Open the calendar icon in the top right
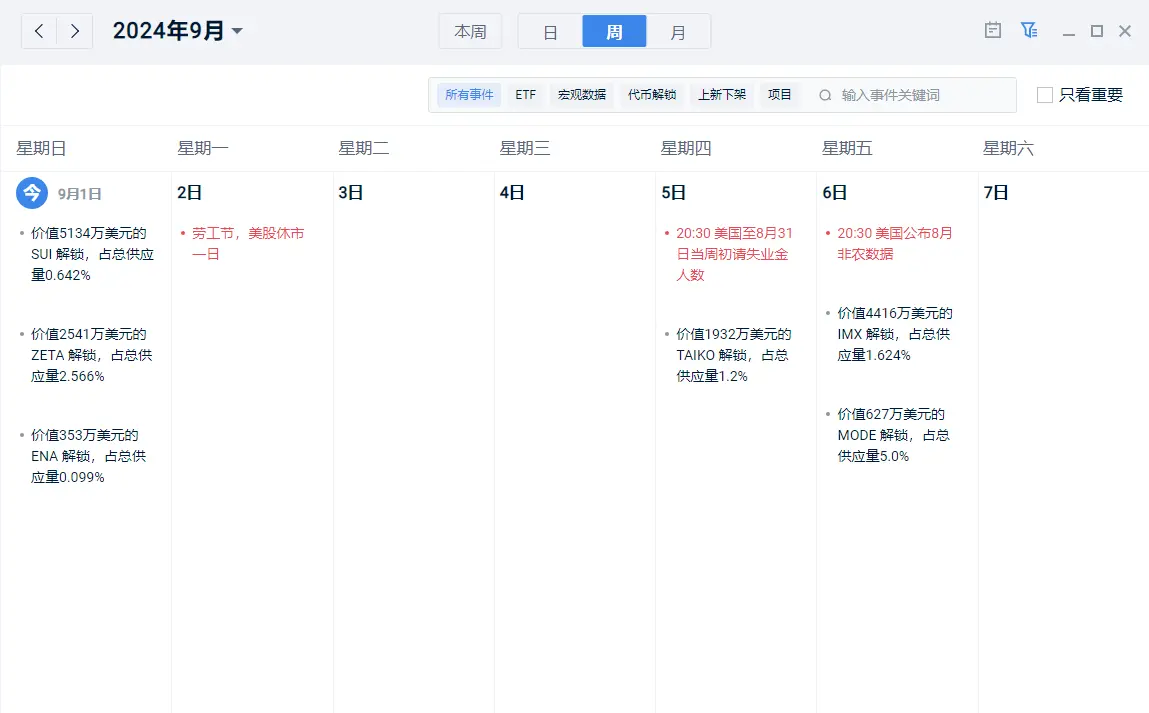Image resolution: width=1149 pixels, height=713 pixels. (993, 30)
